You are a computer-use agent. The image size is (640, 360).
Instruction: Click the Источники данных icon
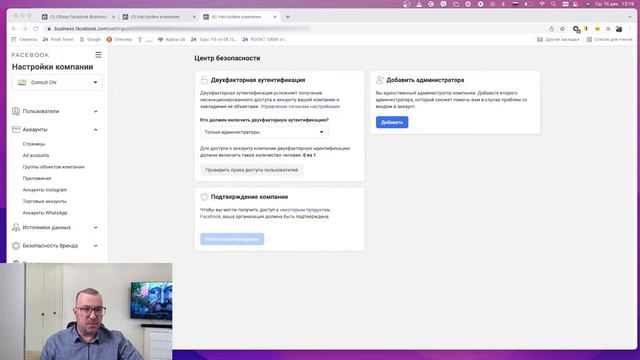pos(16,227)
